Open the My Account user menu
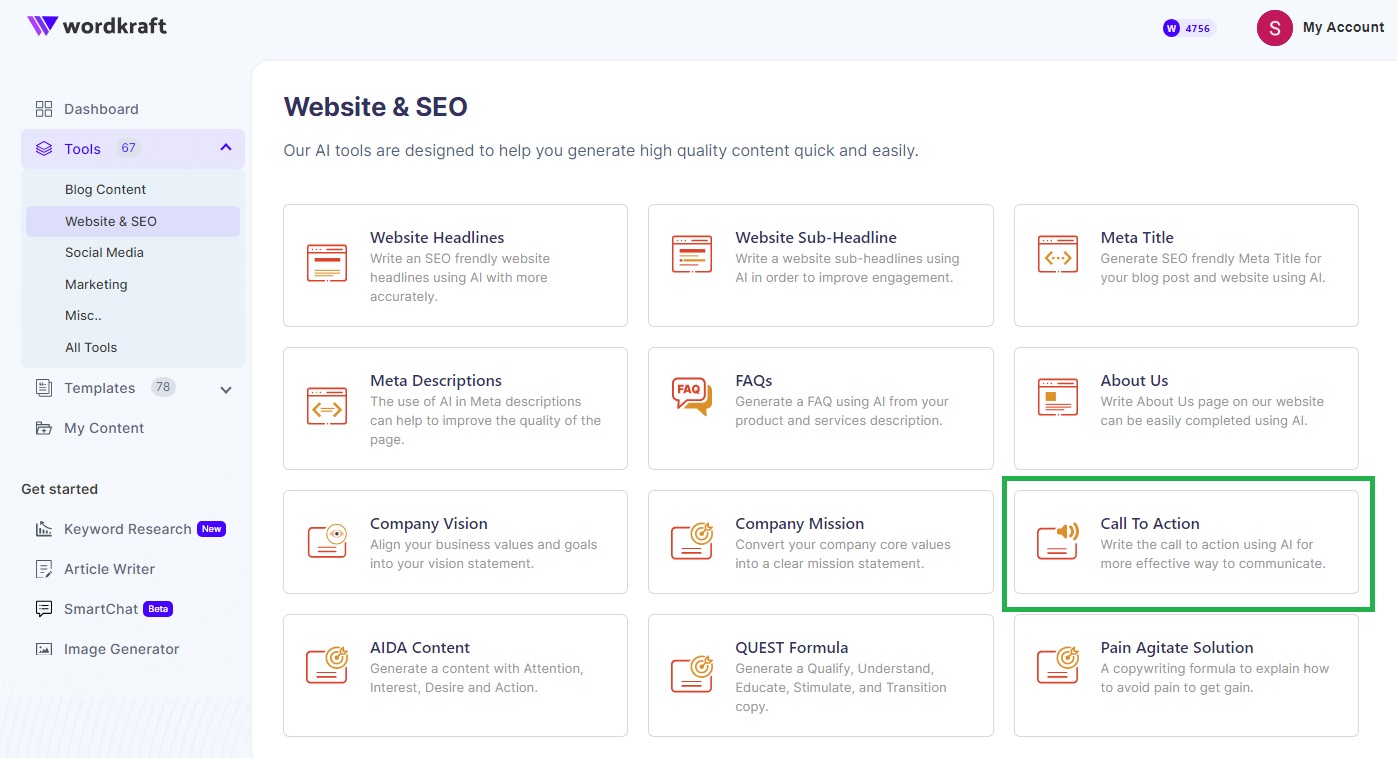This screenshot has width=1397, height=758. (1320, 28)
